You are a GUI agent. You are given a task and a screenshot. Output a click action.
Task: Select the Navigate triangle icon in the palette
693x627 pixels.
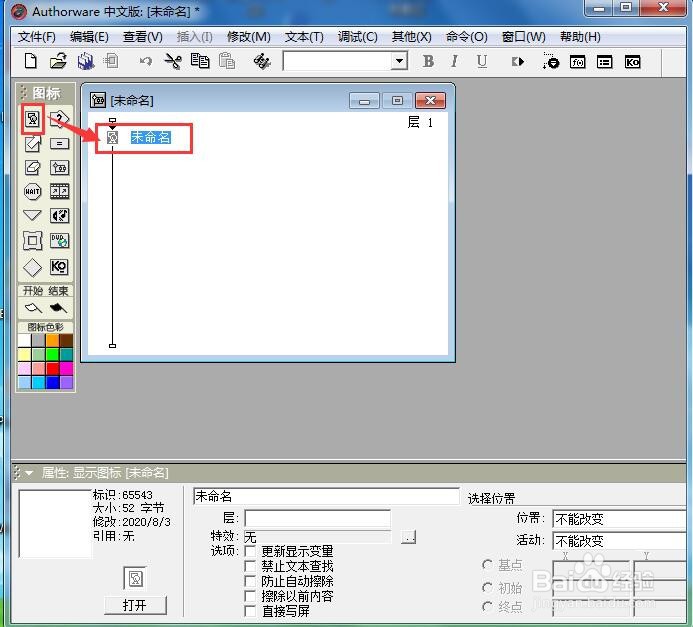pyautogui.click(x=32, y=215)
